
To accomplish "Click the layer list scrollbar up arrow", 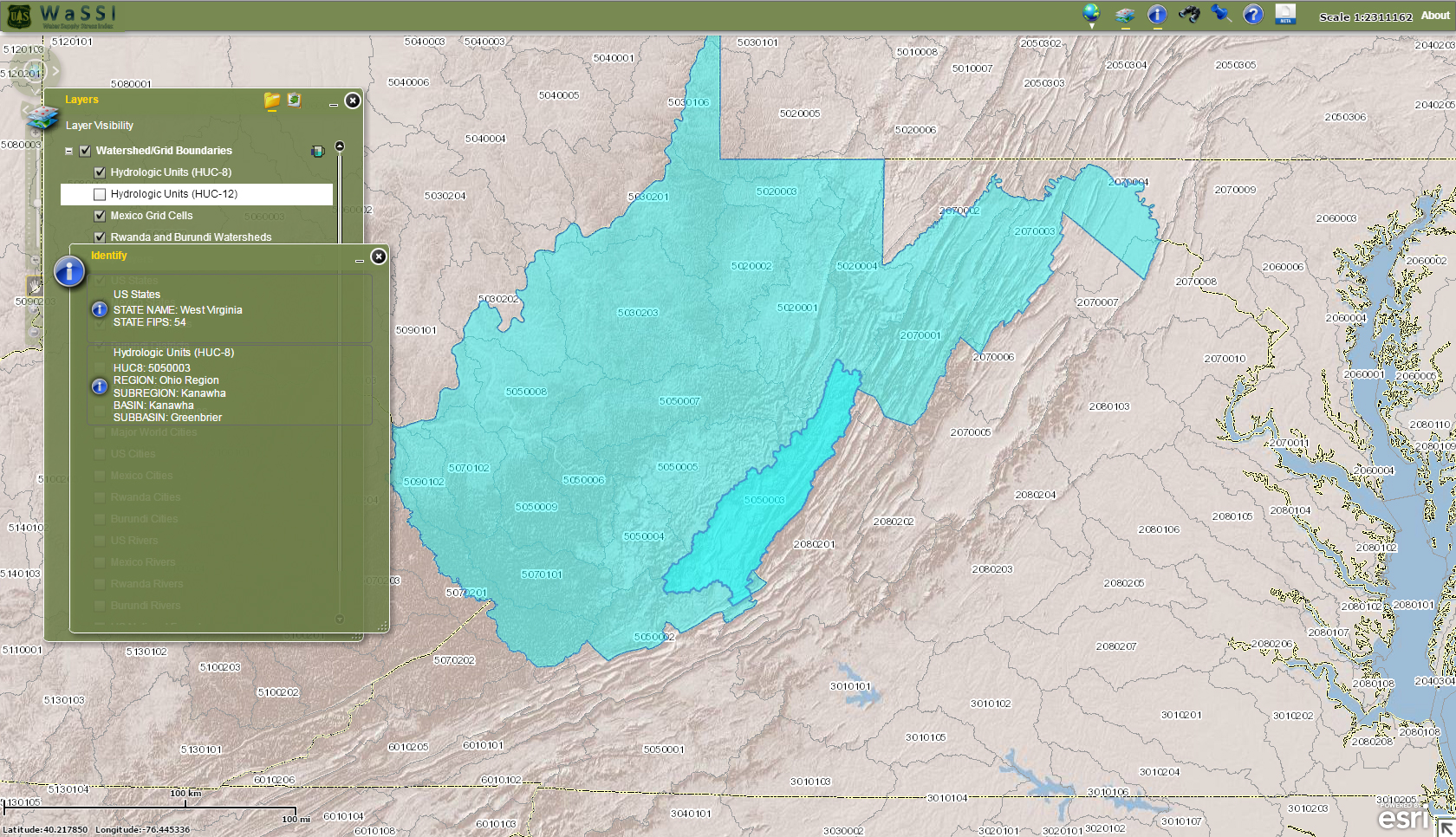I will click(x=340, y=146).
